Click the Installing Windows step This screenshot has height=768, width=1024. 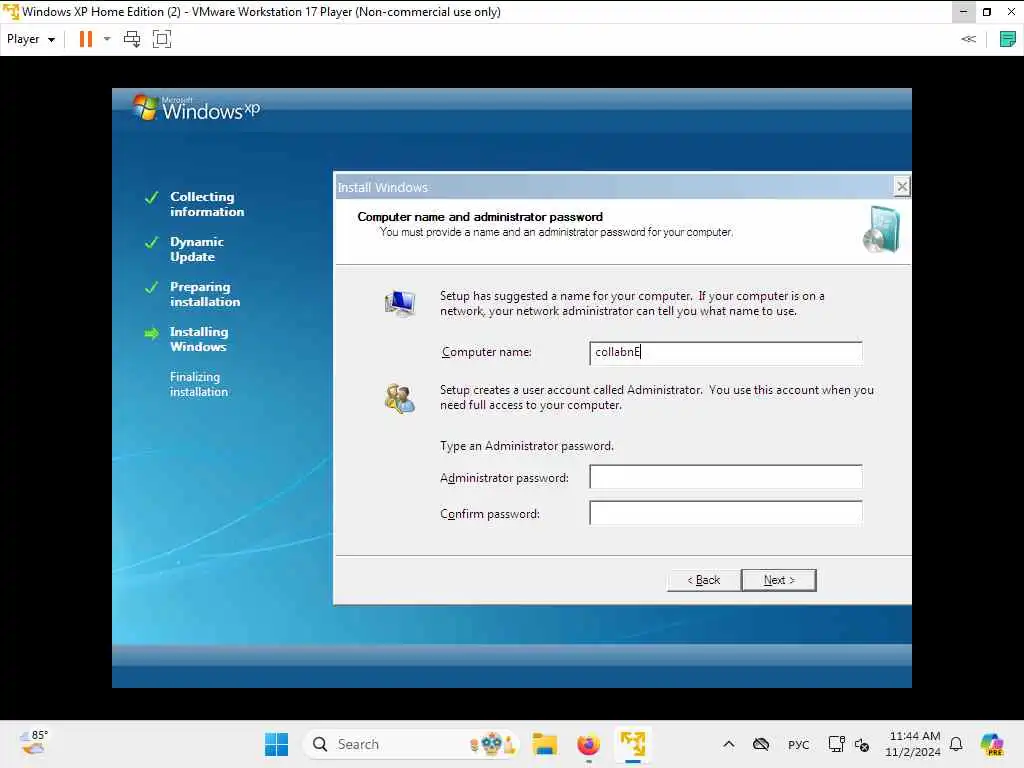click(199, 339)
